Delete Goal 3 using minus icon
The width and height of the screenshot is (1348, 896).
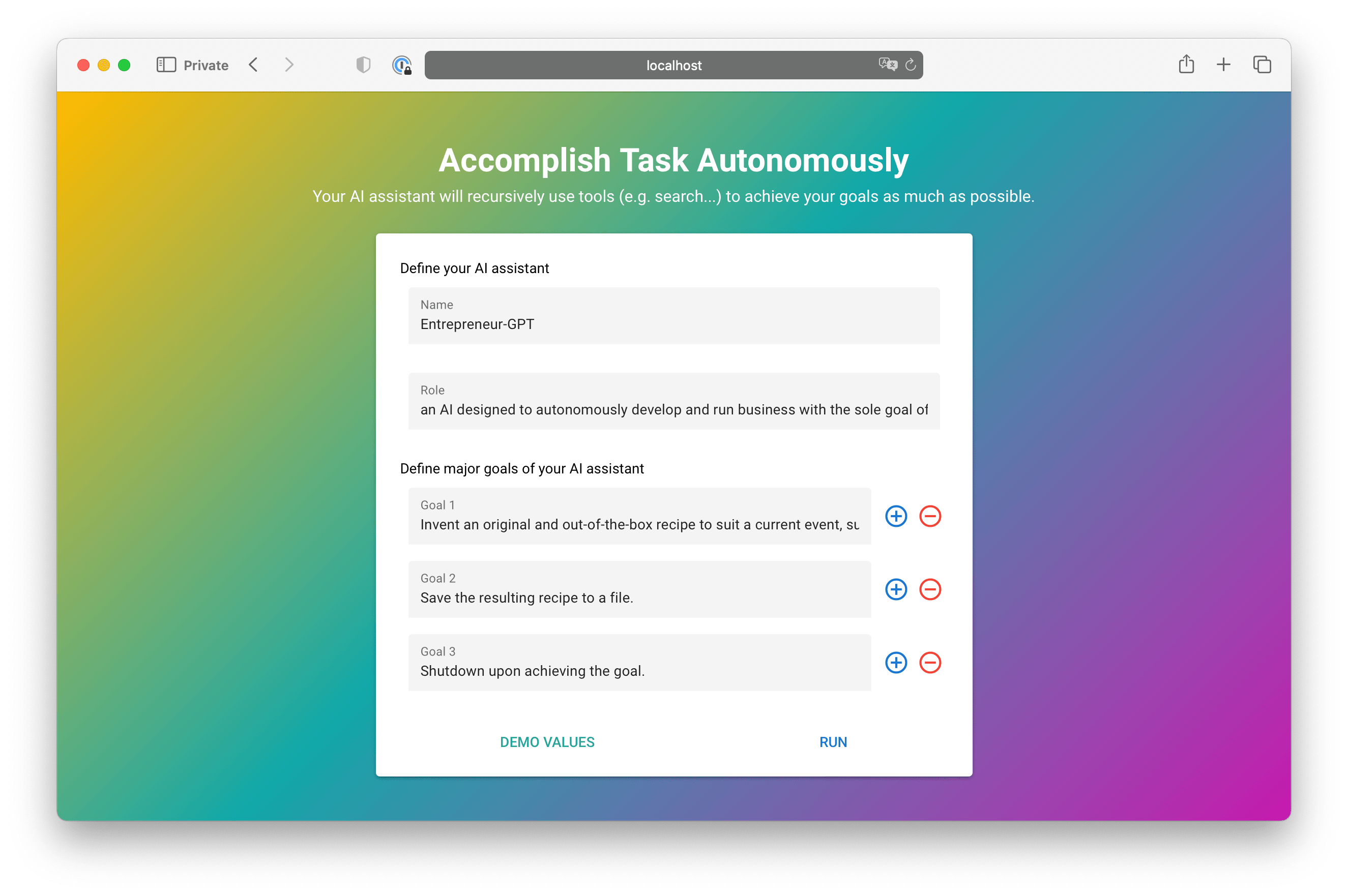pos(929,662)
